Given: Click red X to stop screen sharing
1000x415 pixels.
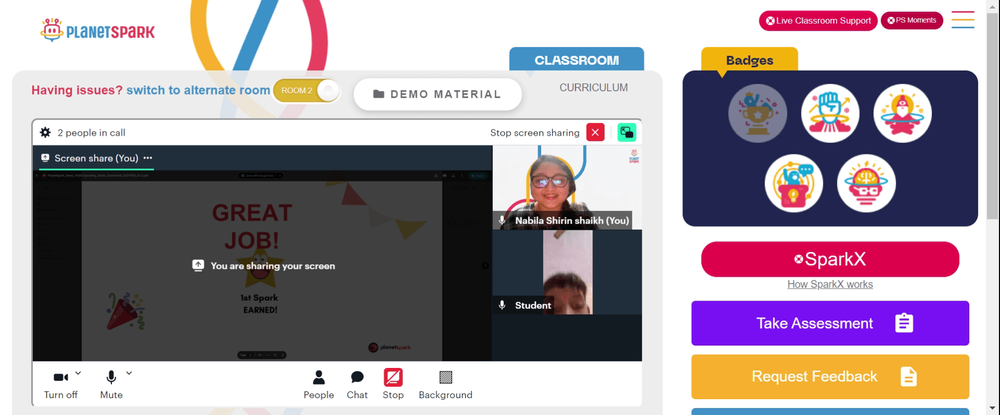Looking at the screenshot, I should (595, 133).
